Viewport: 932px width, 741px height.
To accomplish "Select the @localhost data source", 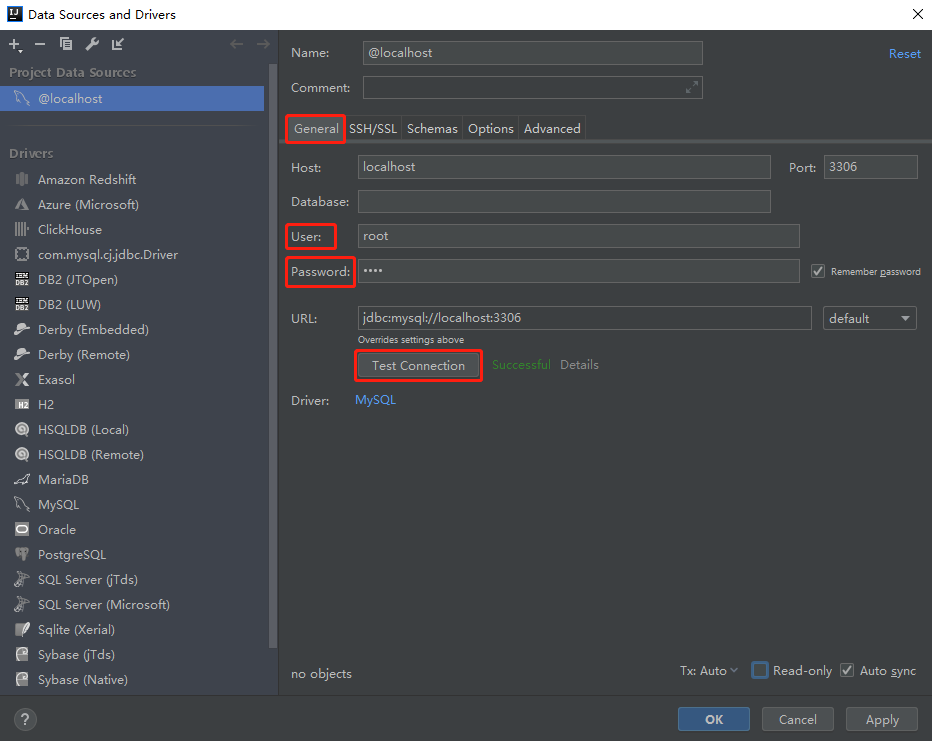I will pos(132,99).
